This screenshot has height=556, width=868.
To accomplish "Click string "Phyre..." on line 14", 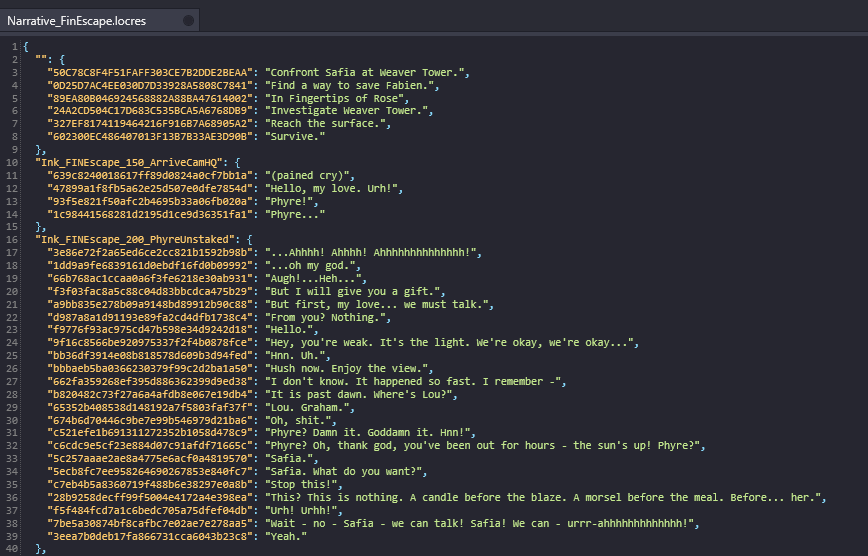I will 294,214.
